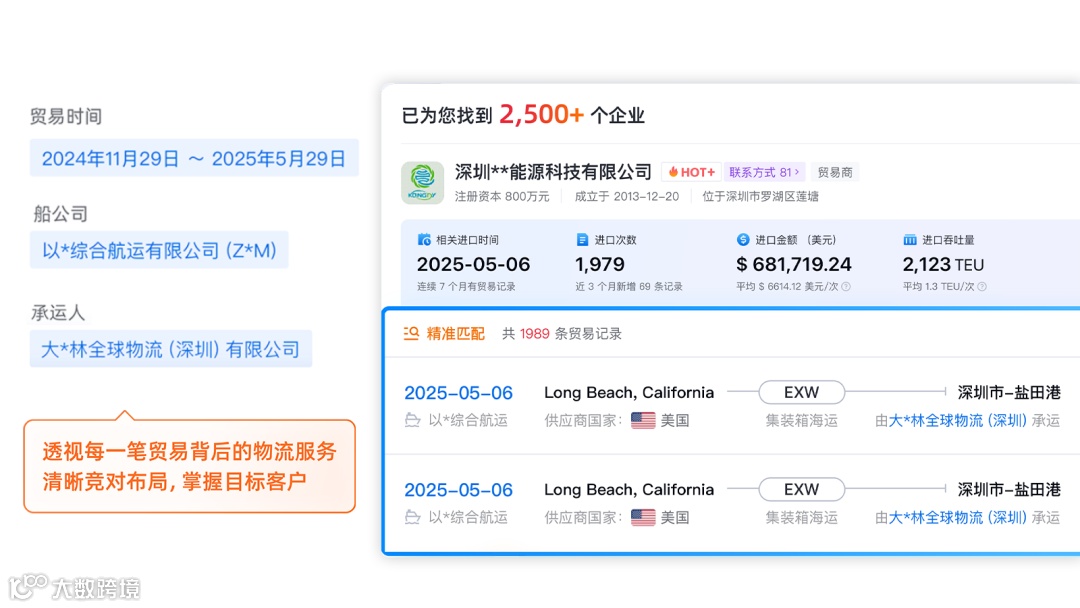The width and height of the screenshot is (1080, 608).
Task: Select the 精准匹配 tab
Action: [455, 333]
